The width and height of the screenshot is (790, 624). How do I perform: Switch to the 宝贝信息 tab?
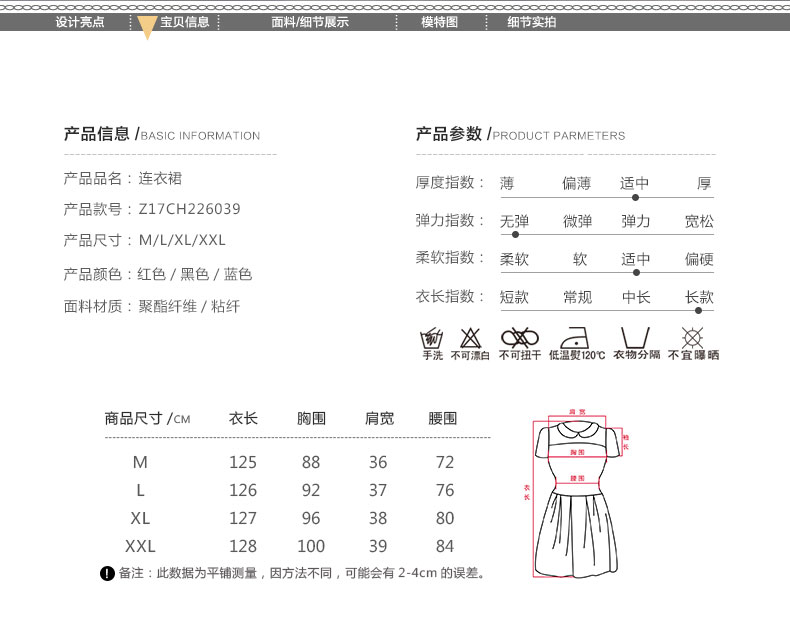pyautogui.click(x=185, y=22)
